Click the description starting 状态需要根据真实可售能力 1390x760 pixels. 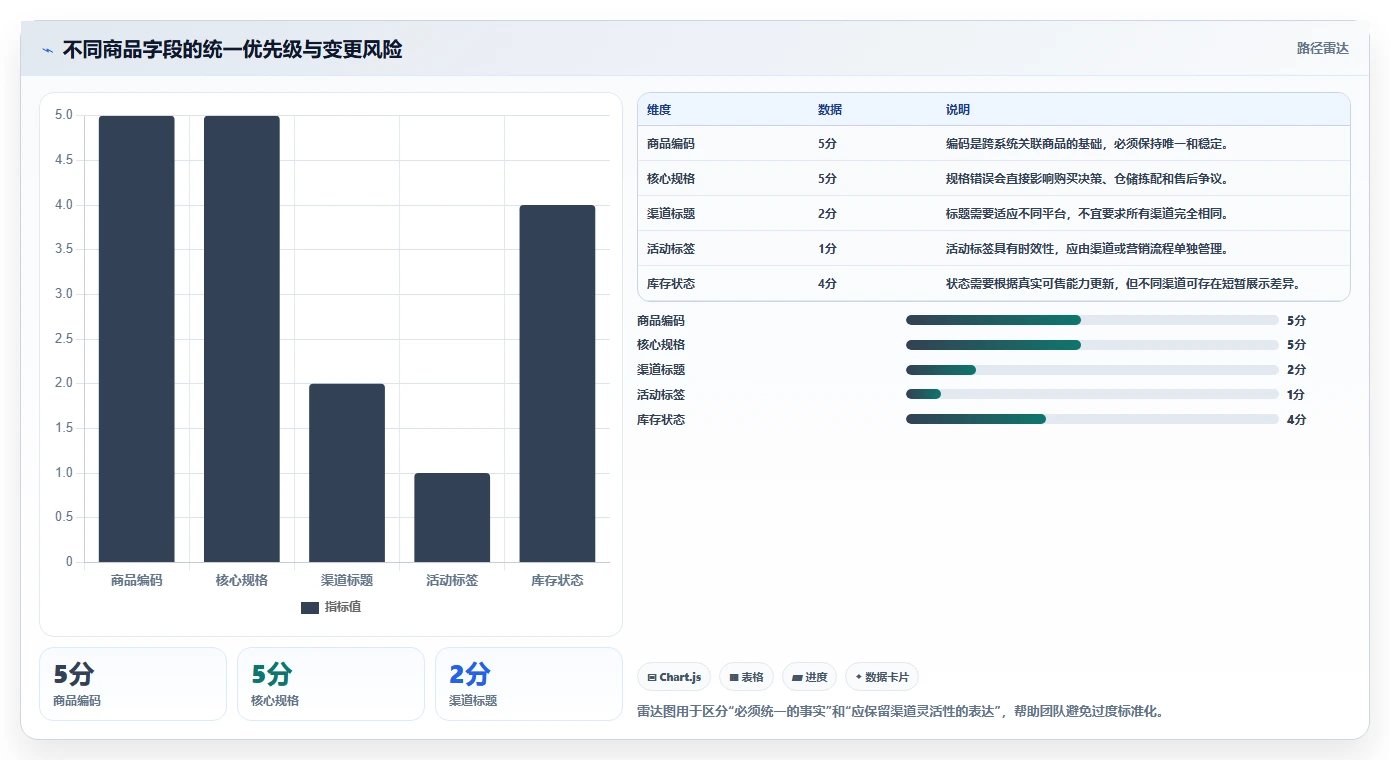tap(1123, 284)
